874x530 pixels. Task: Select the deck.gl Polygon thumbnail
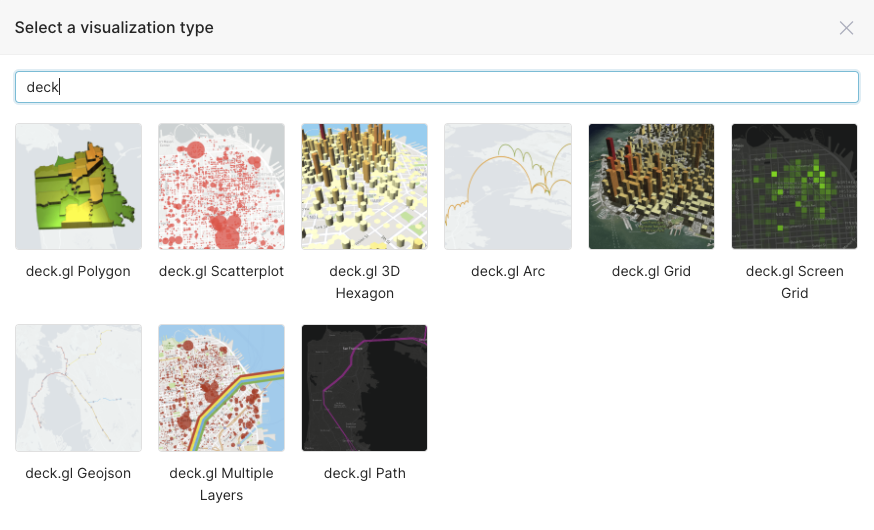[x=79, y=187]
